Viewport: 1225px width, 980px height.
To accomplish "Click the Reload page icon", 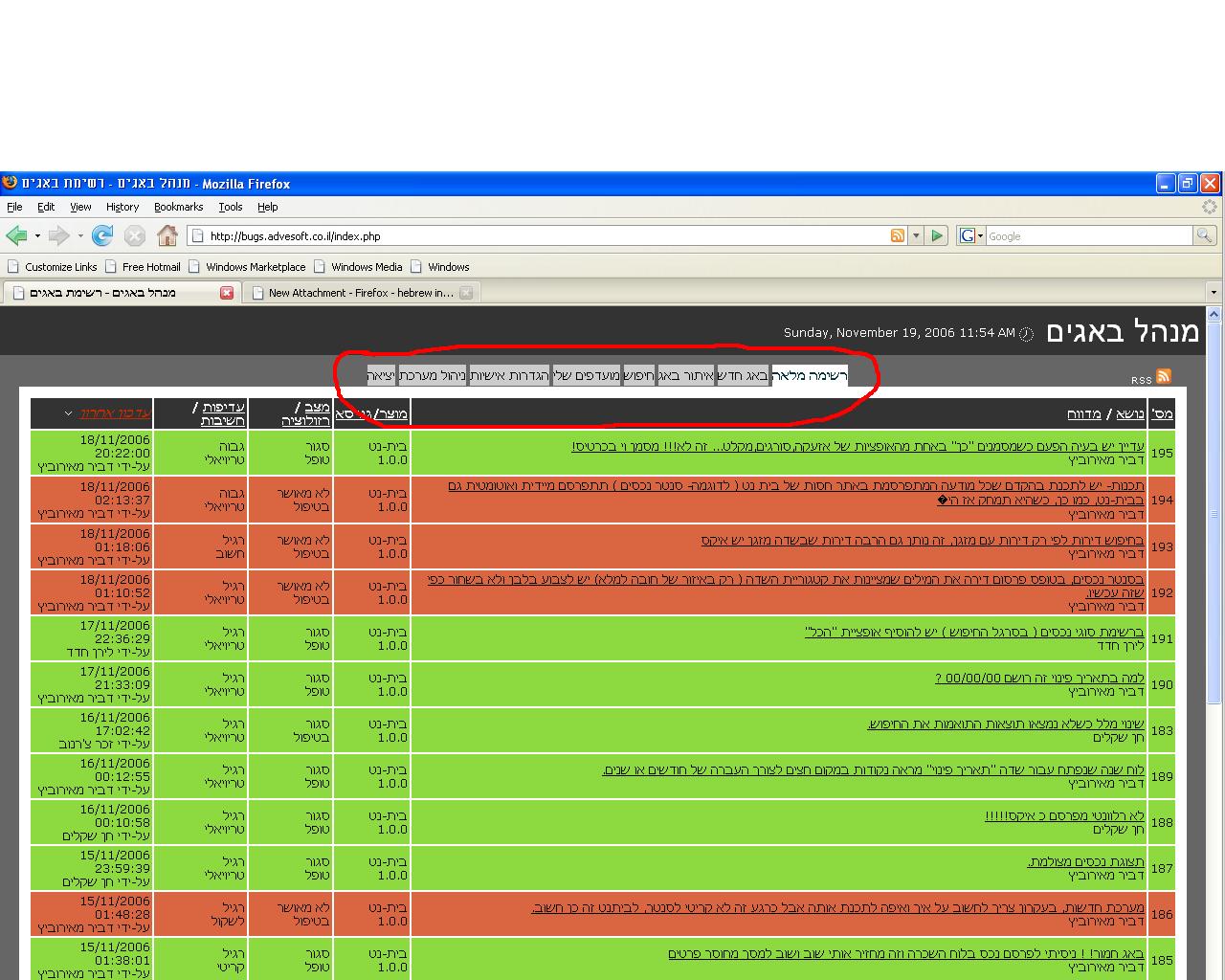I will click(102, 235).
